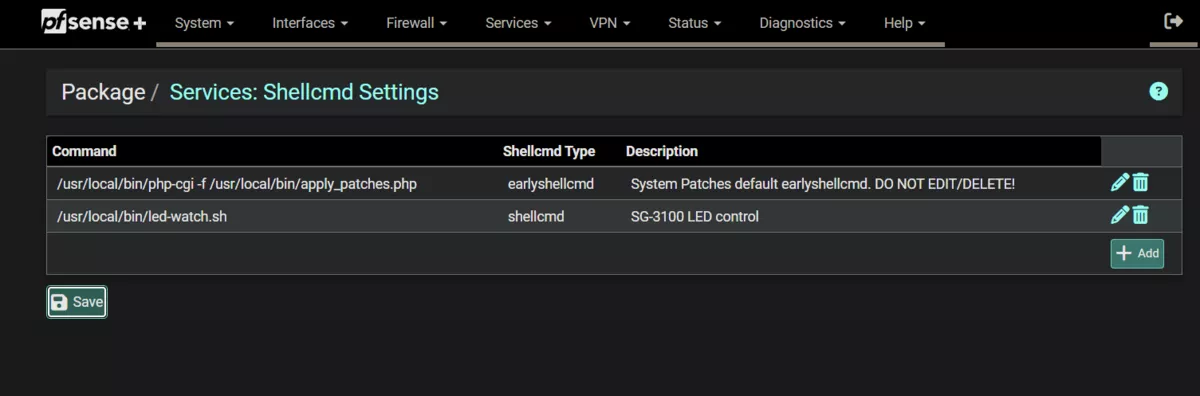Click the logout icon in top bar
This screenshot has height=396, width=1200.
[x=1174, y=21]
